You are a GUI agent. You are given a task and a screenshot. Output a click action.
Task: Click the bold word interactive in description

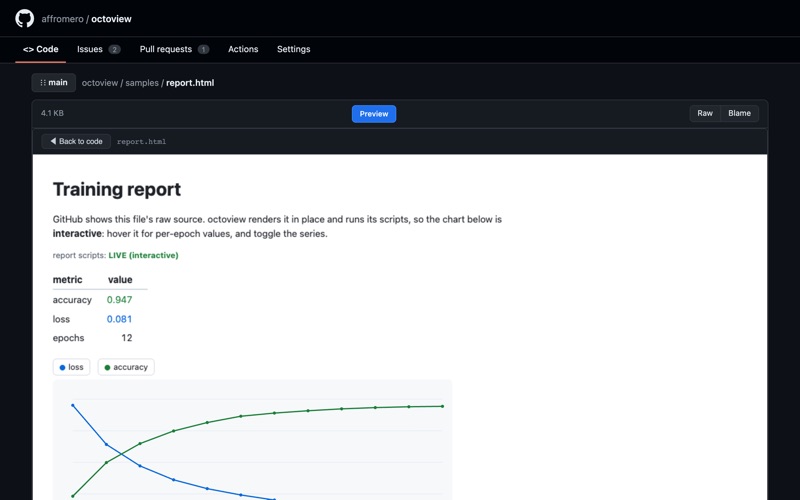(77, 234)
